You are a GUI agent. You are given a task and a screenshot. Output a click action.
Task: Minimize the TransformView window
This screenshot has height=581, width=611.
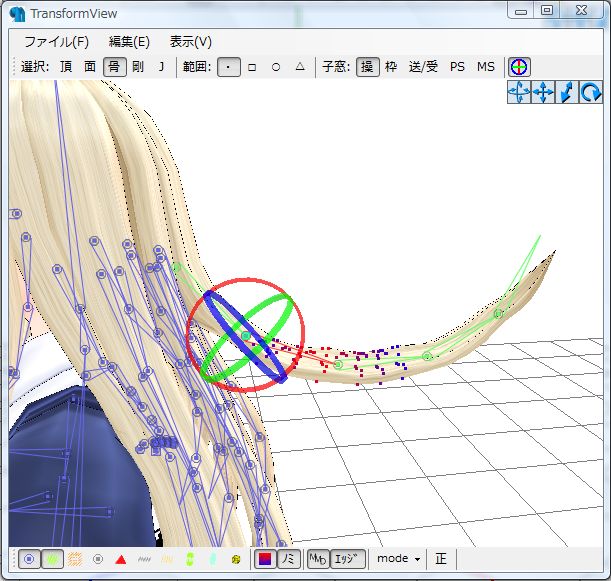click(x=521, y=11)
